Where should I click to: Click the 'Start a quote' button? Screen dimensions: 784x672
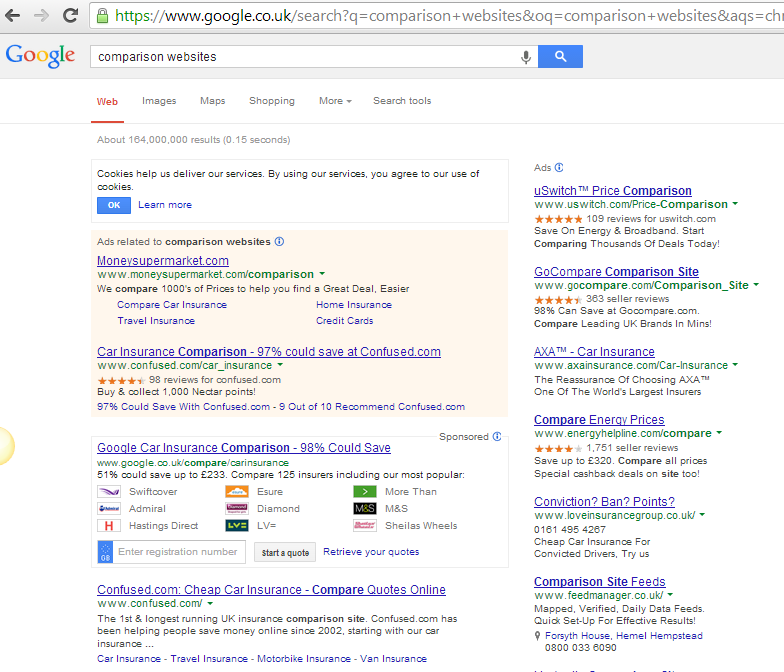click(285, 552)
